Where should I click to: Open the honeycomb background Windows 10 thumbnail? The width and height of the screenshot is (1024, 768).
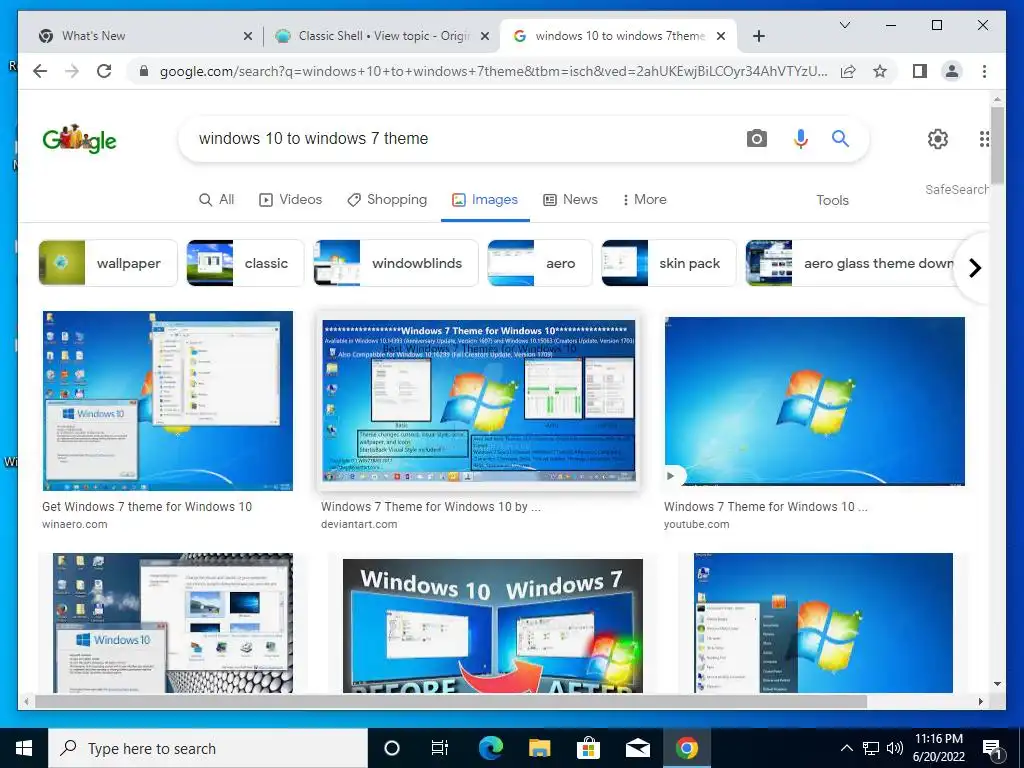(173, 623)
